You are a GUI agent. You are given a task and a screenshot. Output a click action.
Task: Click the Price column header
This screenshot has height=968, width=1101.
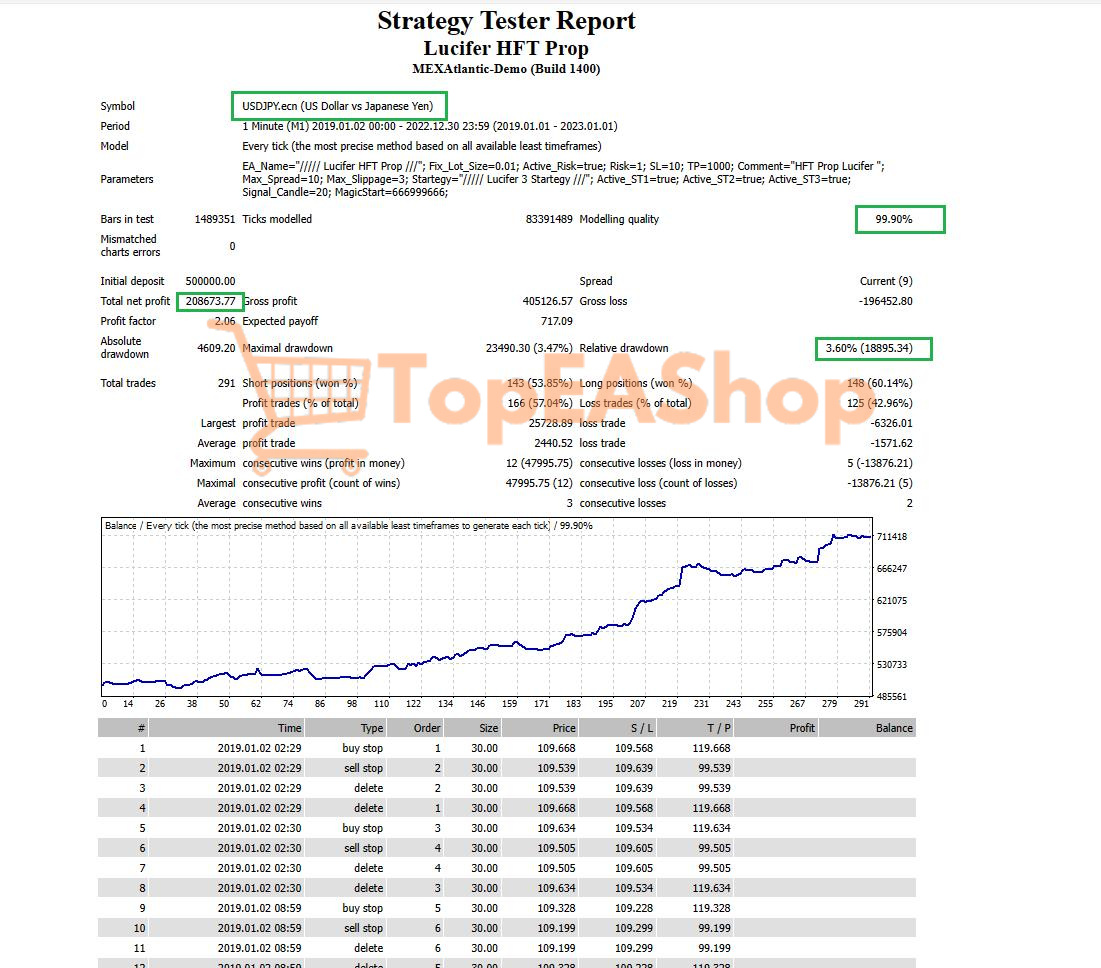pyautogui.click(x=563, y=728)
